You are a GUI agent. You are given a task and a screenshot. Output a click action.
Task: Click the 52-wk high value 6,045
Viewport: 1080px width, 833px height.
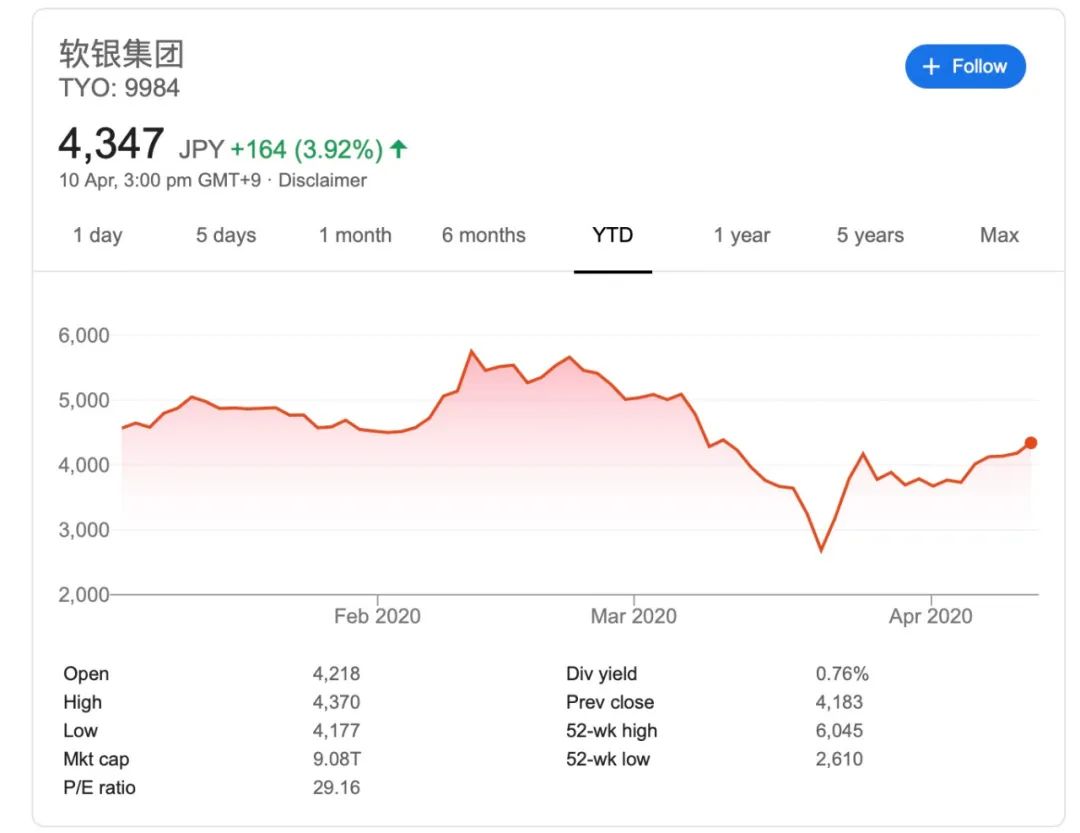tap(839, 730)
